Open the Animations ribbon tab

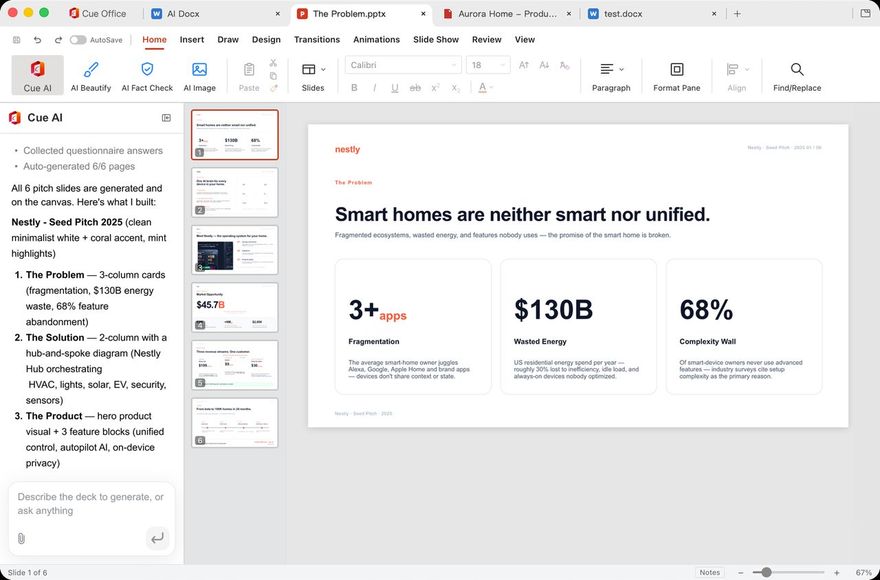tap(377, 40)
